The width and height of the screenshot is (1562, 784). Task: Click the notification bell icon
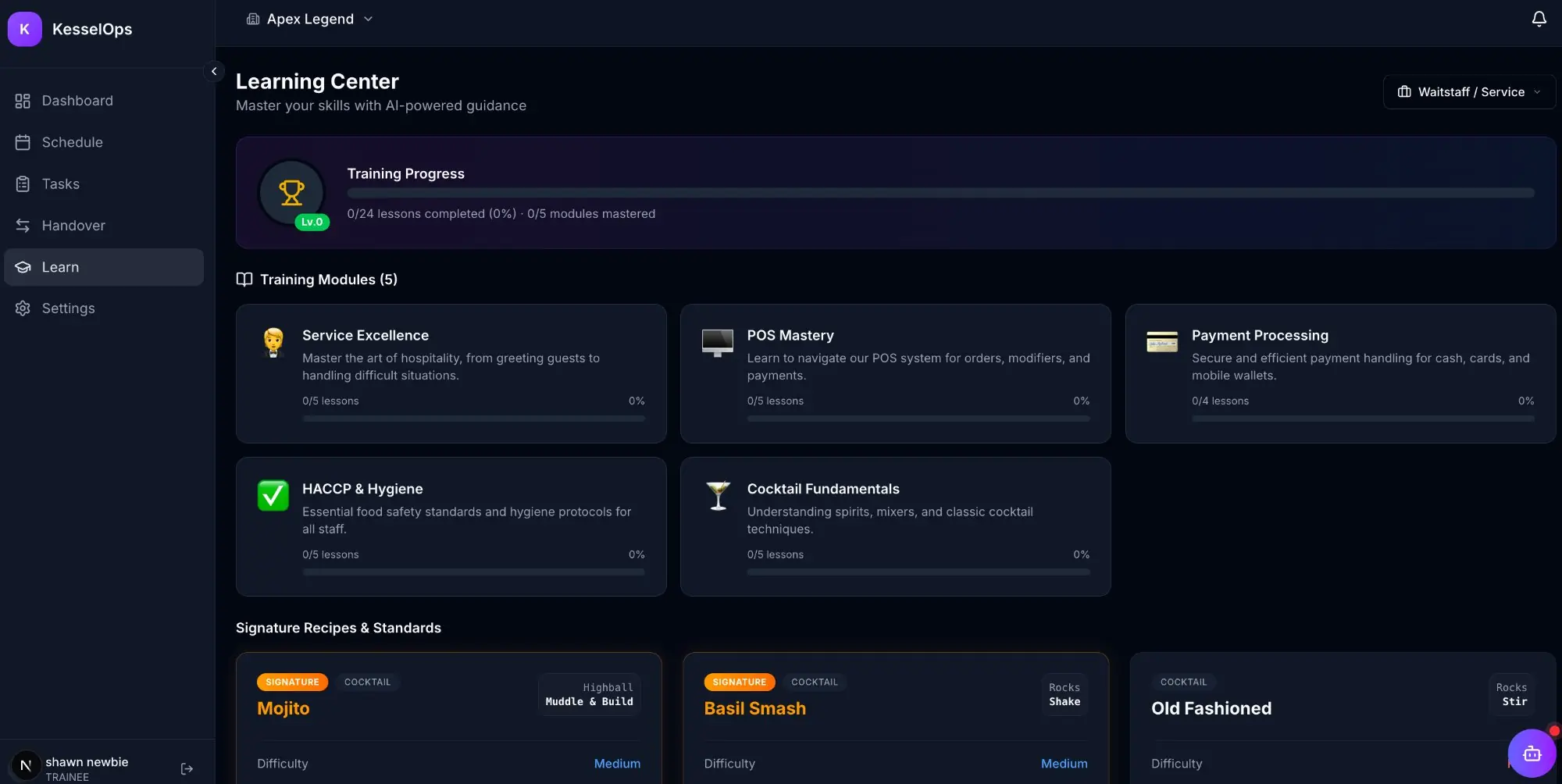coord(1539,19)
